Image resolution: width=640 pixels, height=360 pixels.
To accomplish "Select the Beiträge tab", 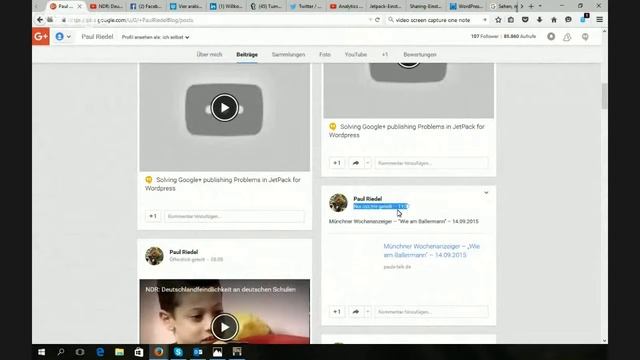I will (247, 54).
